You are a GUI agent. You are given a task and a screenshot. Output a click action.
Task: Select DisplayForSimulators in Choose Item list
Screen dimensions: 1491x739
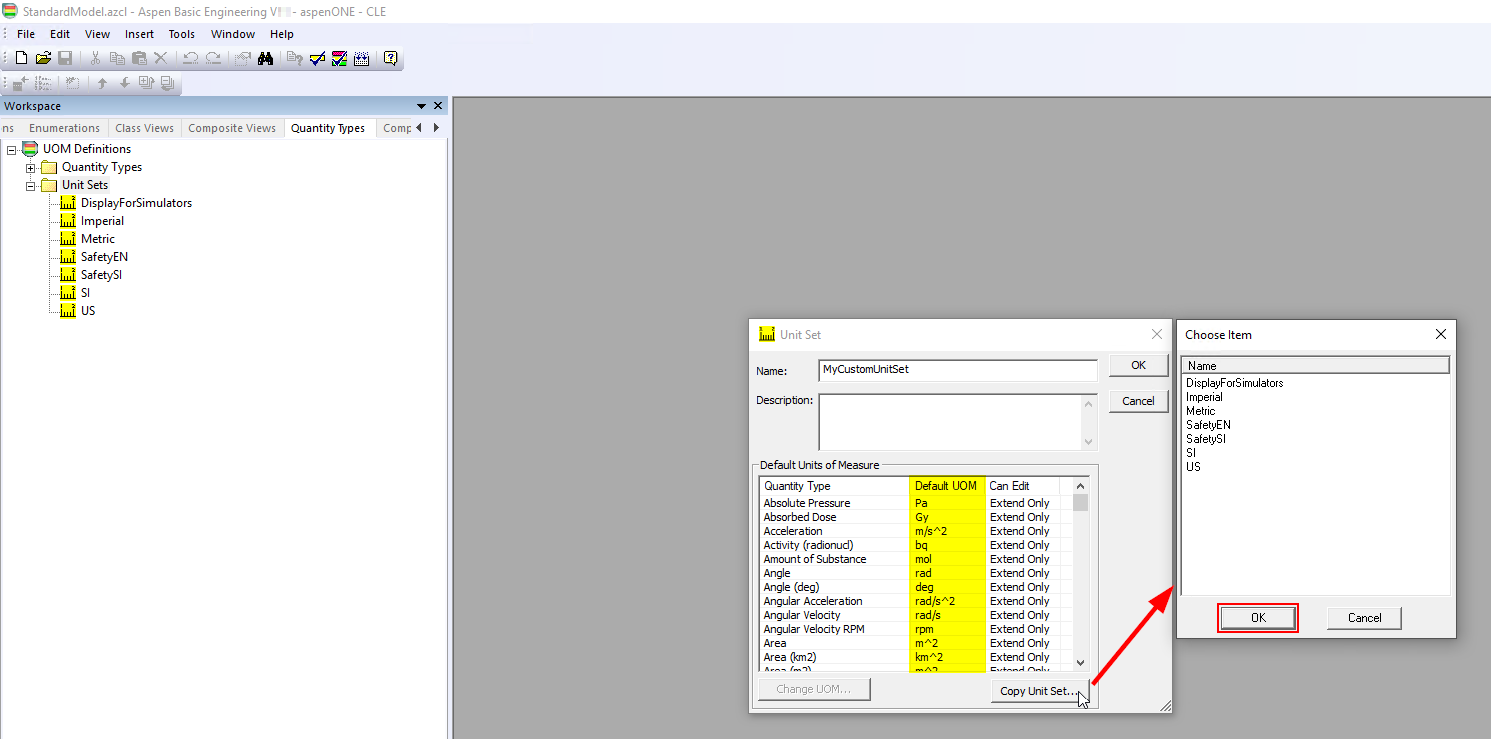pyautogui.click(x=1234, y=383)
